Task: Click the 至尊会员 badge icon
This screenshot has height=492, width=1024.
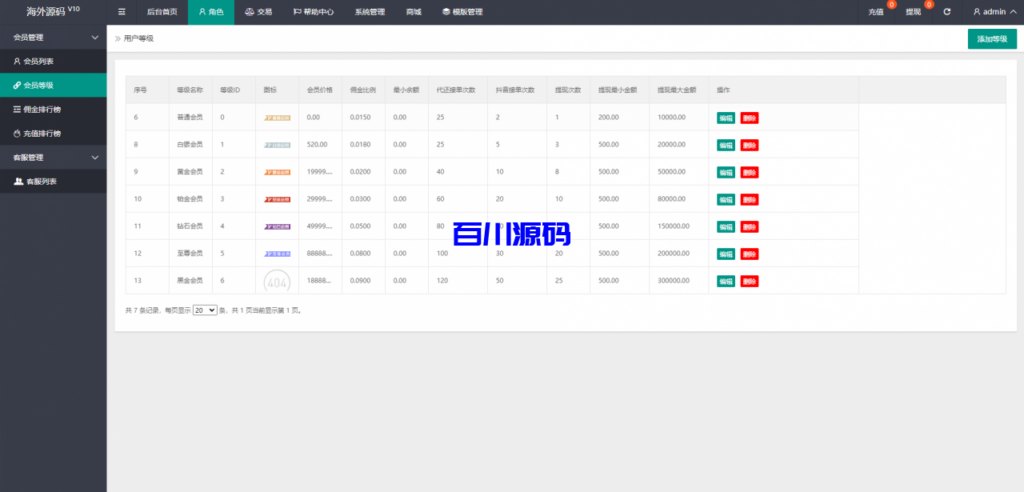Action: click(x=277, y=254)
